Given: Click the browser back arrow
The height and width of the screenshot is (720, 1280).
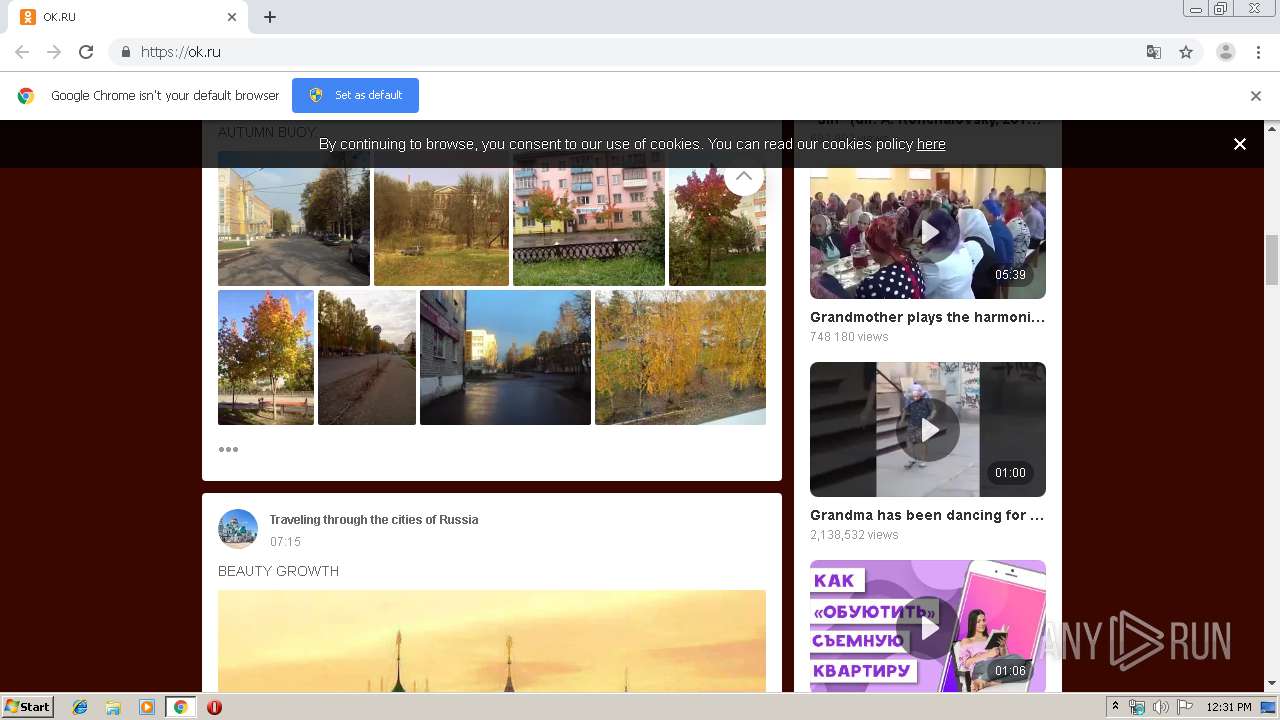Looking at the screenshot, I should tap(22, 52).
